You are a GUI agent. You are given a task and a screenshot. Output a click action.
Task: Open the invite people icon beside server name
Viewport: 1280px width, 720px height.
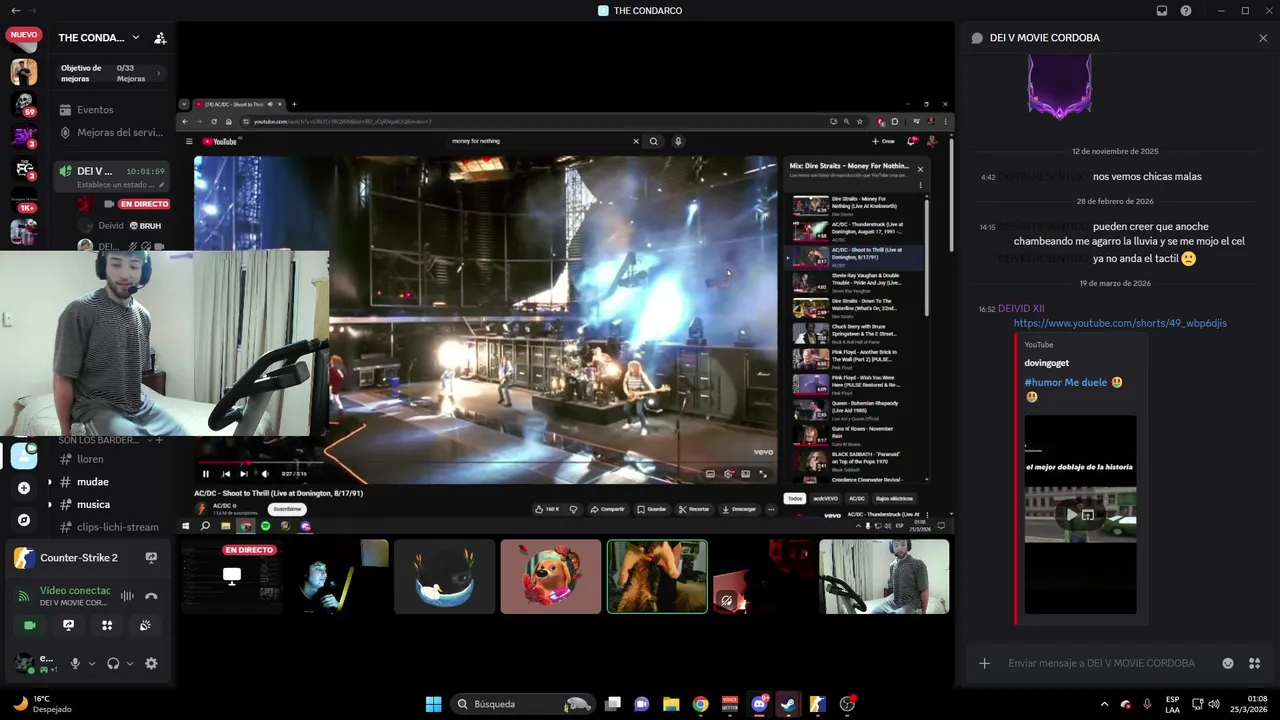[160, 38]
